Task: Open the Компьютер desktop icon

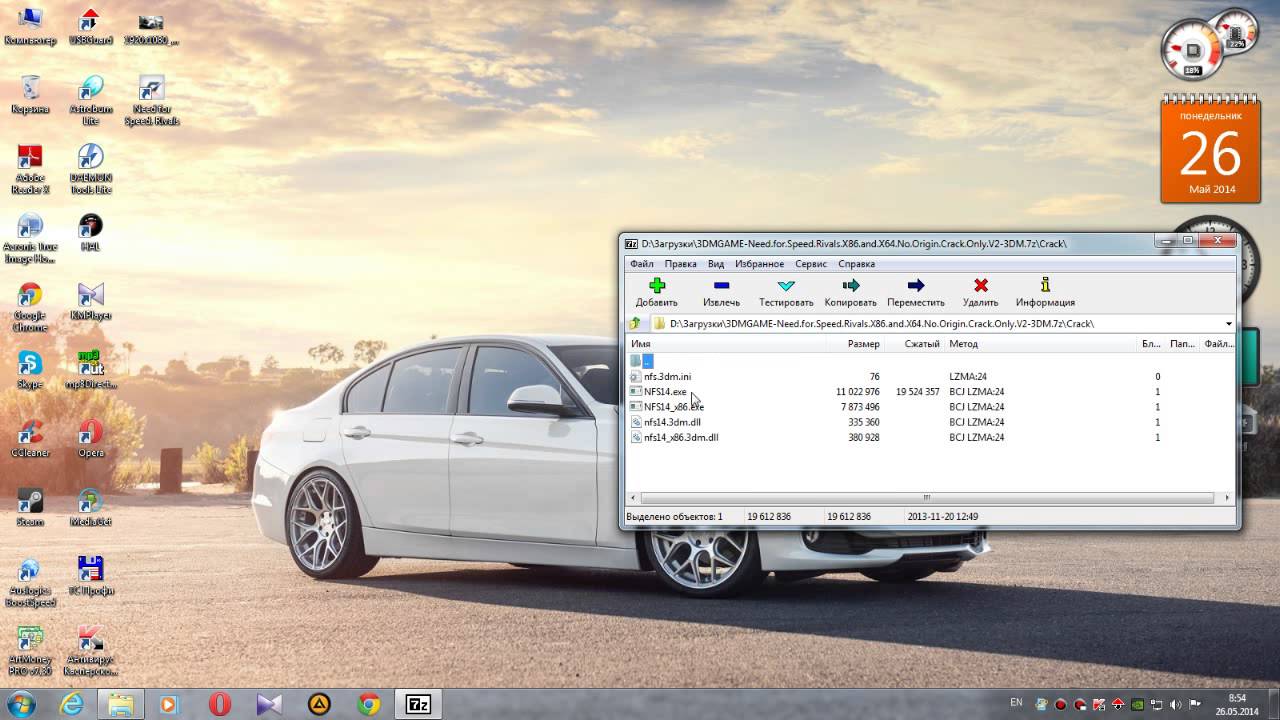Action: click(x=31, y=27)
